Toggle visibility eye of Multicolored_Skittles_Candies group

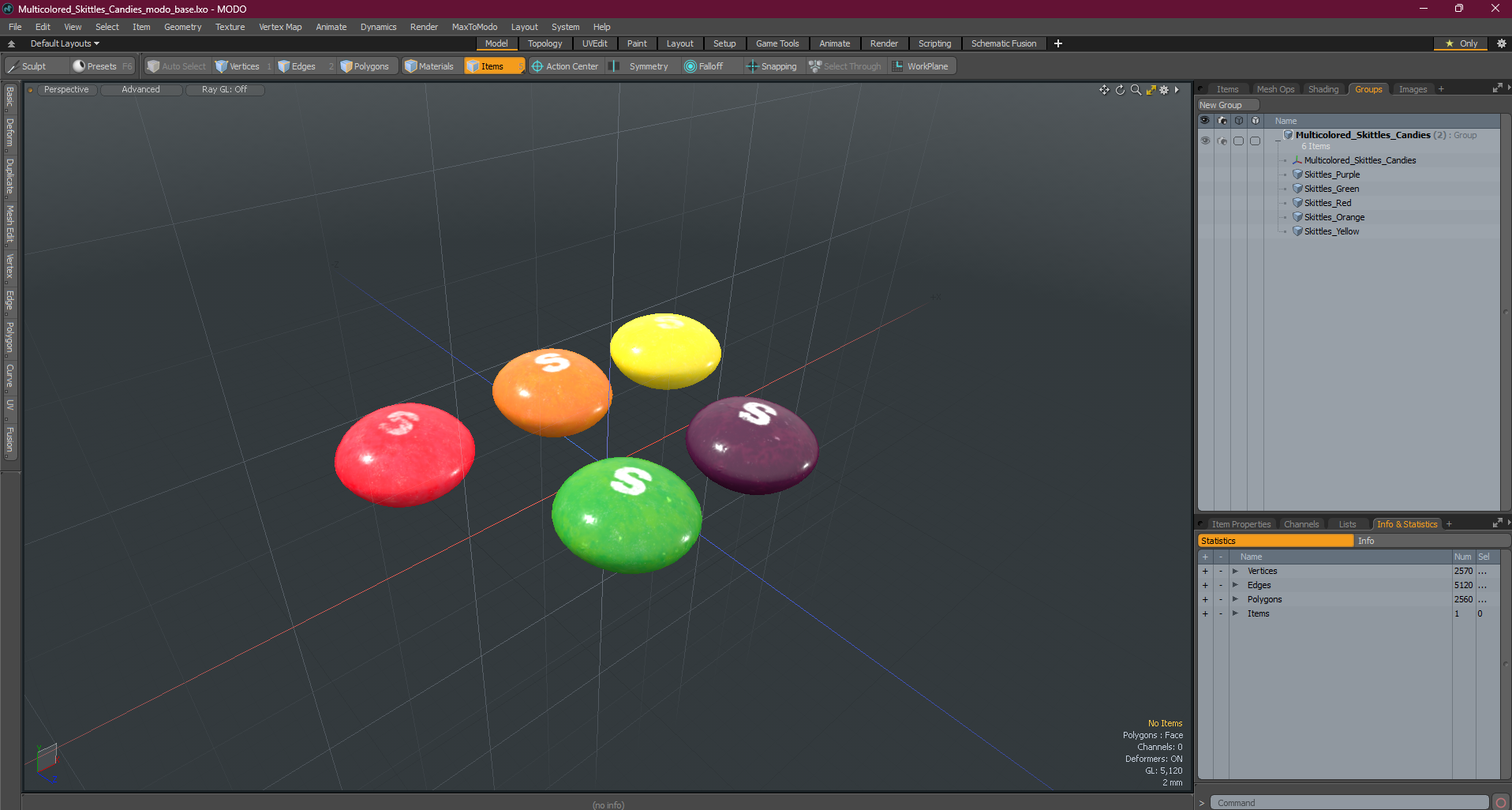point(1205,141)
